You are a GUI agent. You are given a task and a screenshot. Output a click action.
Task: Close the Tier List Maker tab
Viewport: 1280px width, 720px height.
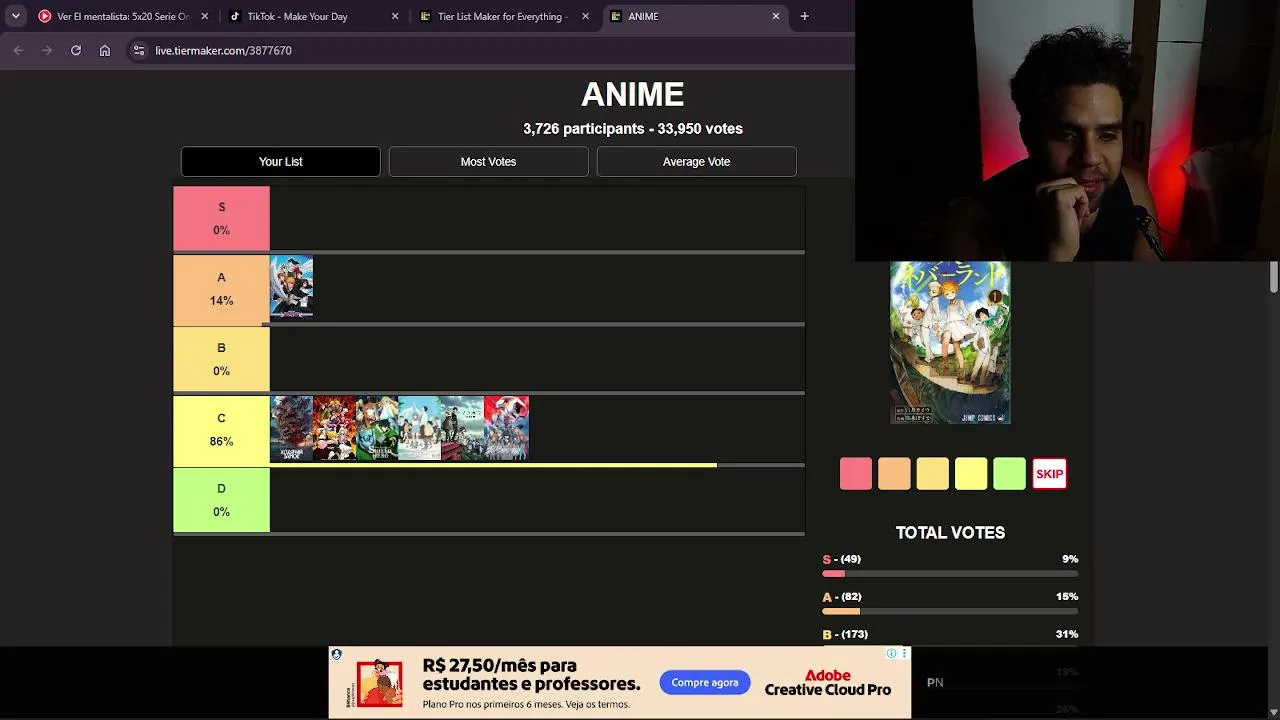[x=585, y=16]
